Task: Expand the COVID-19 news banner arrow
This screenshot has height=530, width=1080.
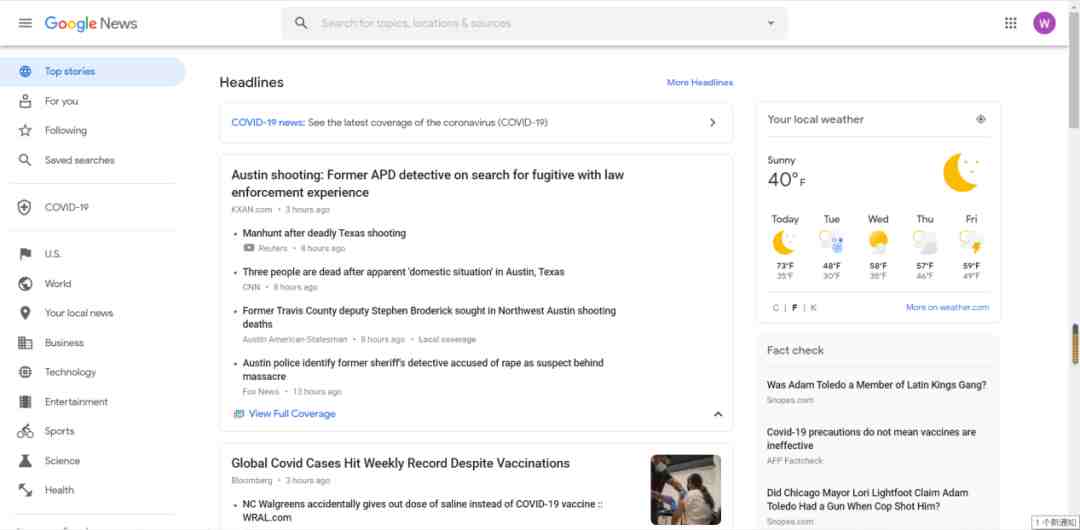Action: (x=712, y=123)
